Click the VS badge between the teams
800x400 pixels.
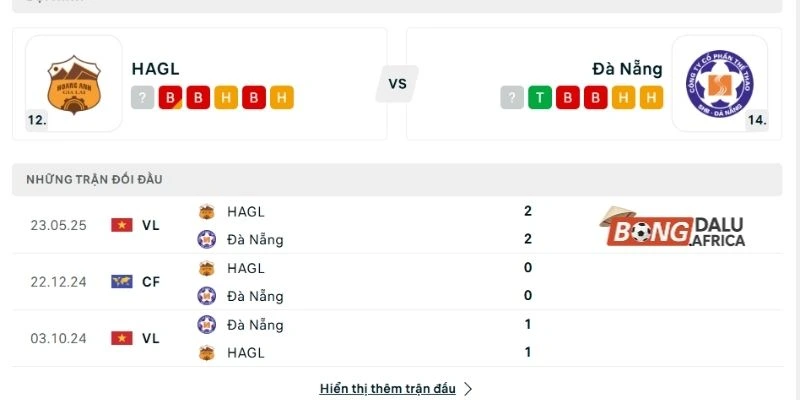tap(397, 84)
